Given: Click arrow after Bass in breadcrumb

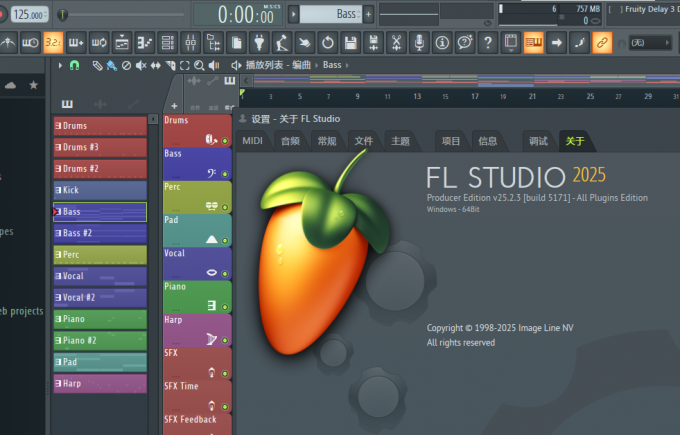Looking at the screenshot, I should pos(347,65).
